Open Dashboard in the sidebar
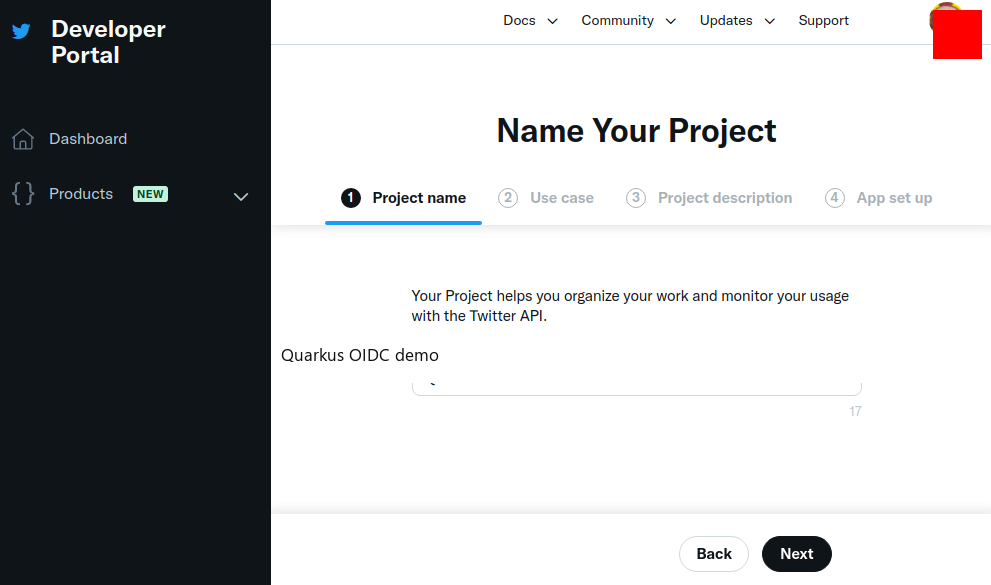 pyautogui.click(x=88, y=139)
